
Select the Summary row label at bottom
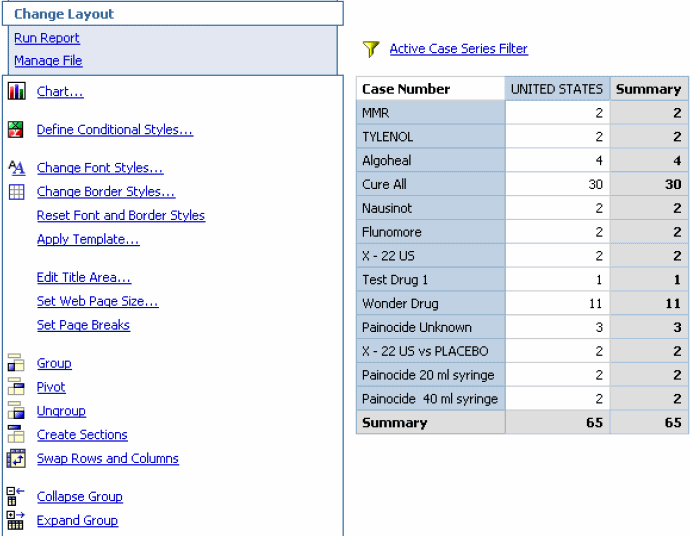(430, 422)
